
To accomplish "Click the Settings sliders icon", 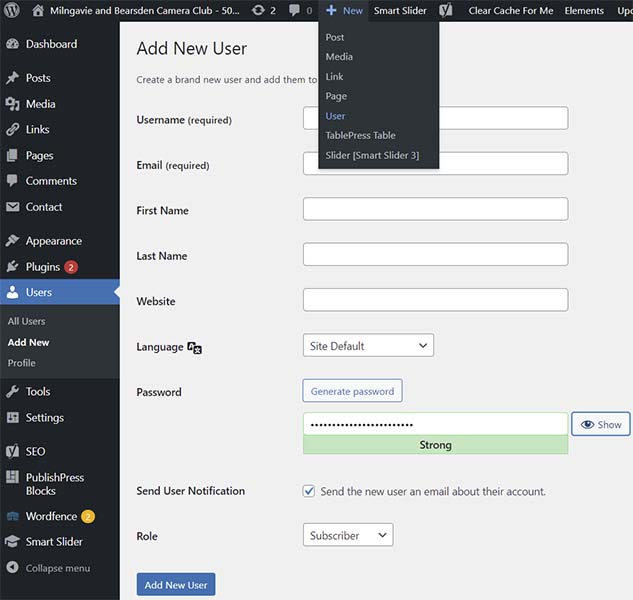I will [x=13, y=417].
